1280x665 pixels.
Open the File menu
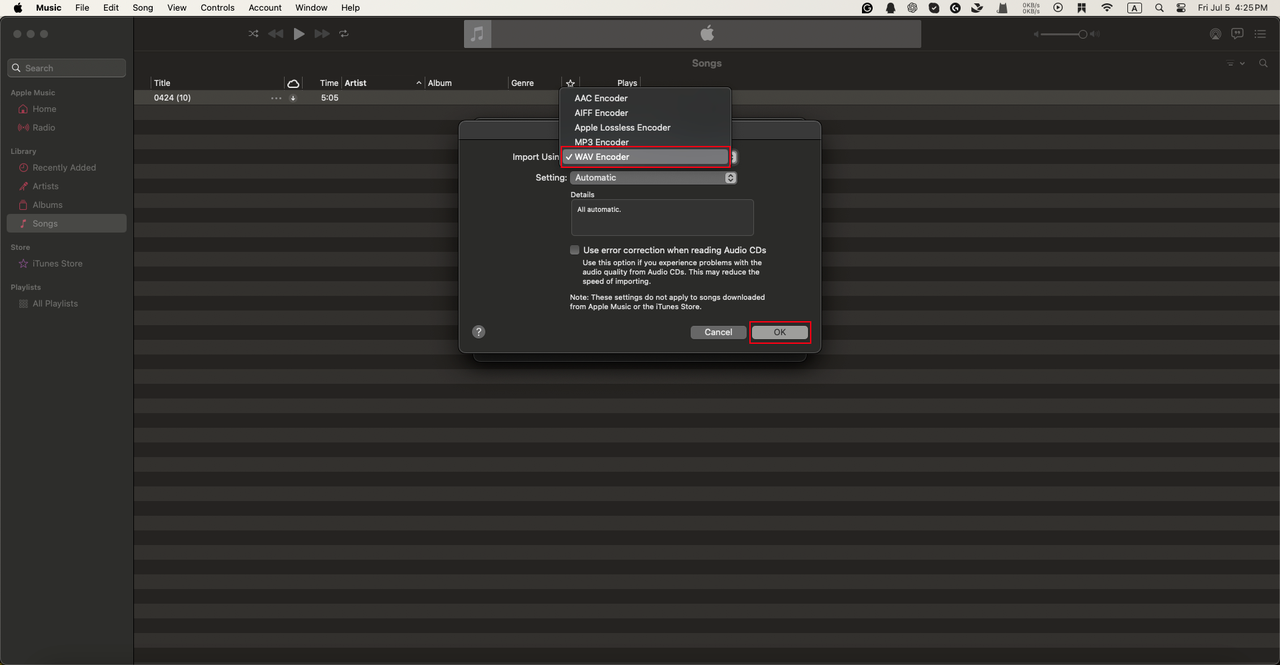[x=82, y=7]
